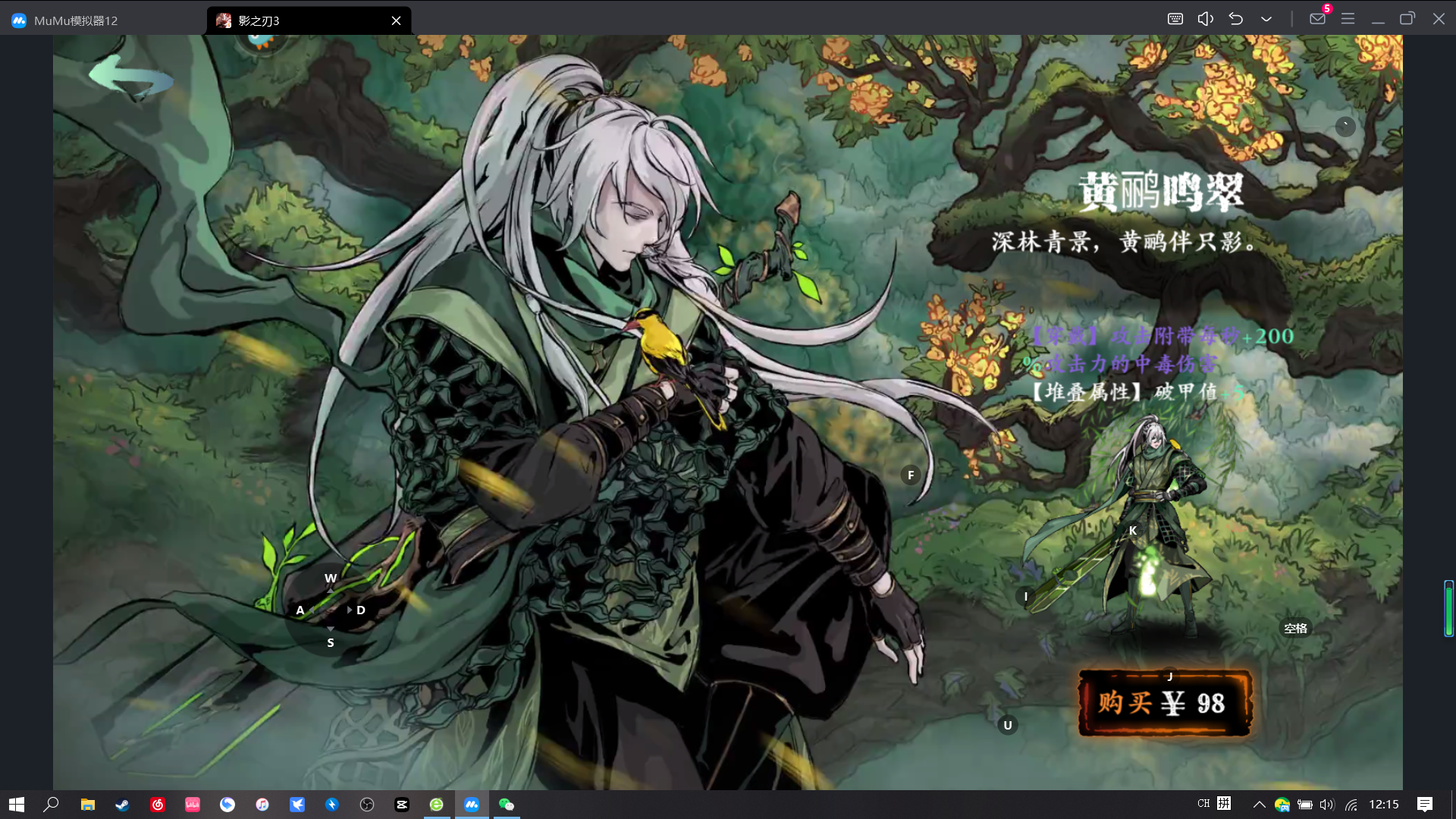Tap the W key overlay

[331, 578]
